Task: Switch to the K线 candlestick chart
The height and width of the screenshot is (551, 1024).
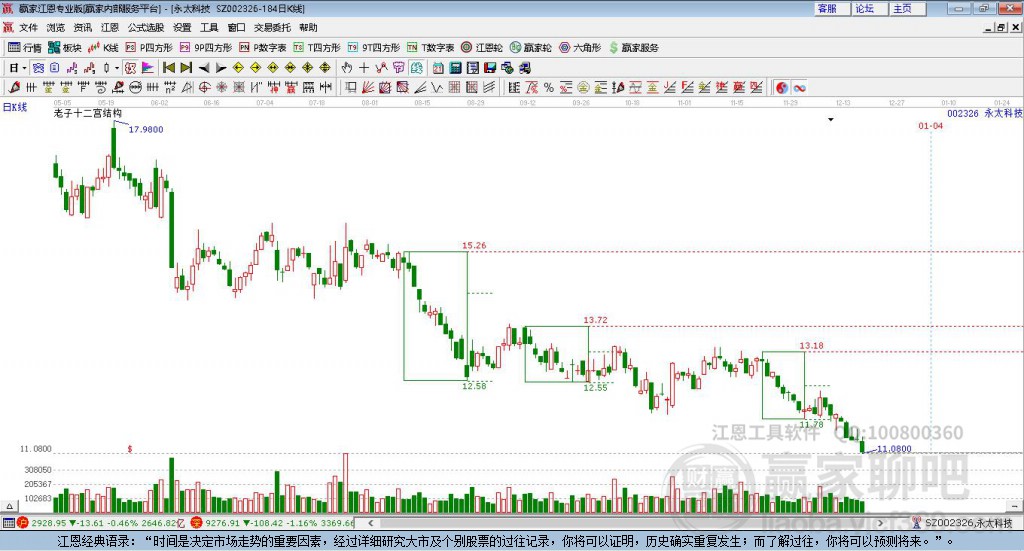Action: click(103, 48)
